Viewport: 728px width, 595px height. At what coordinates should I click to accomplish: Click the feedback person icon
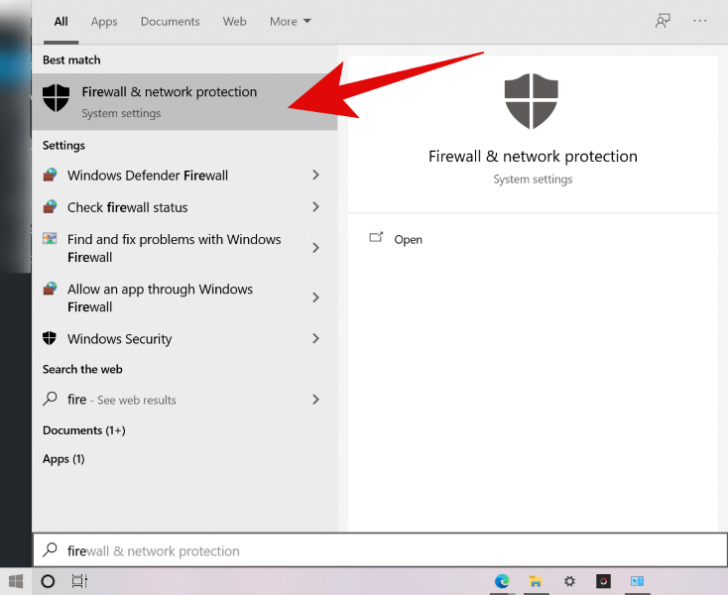tap(663, 21)
